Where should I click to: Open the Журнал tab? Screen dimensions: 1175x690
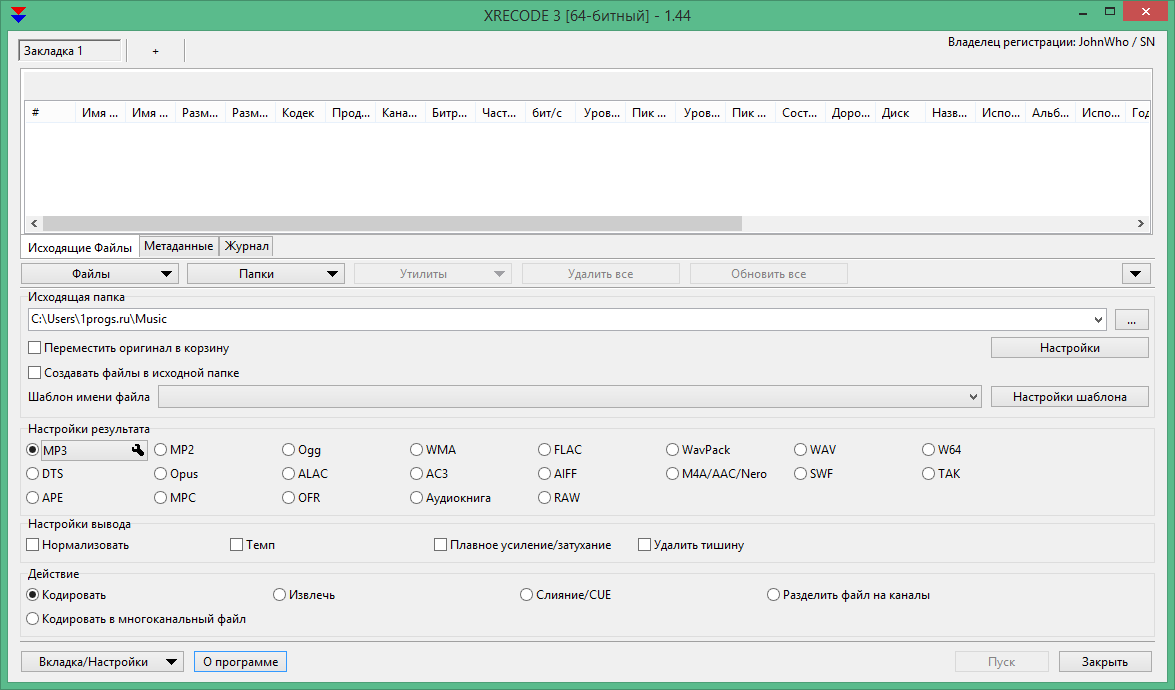(246, 246)
